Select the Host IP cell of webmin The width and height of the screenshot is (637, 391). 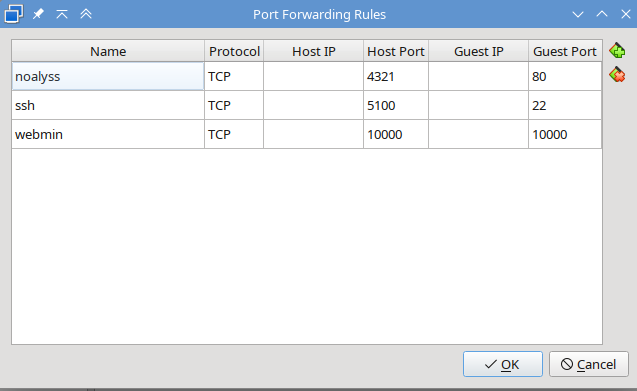click(x=313, y=134)
